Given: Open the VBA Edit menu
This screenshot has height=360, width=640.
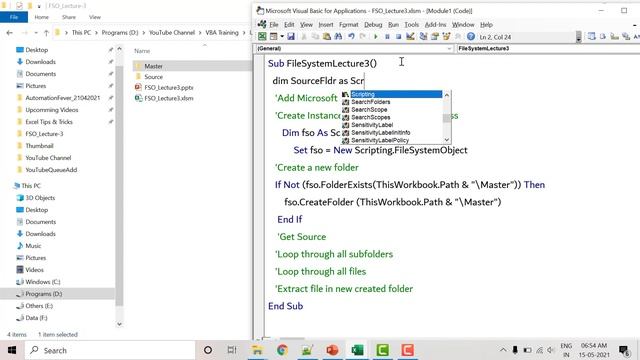Looking at the screenshot, I should tap(289, 24).
